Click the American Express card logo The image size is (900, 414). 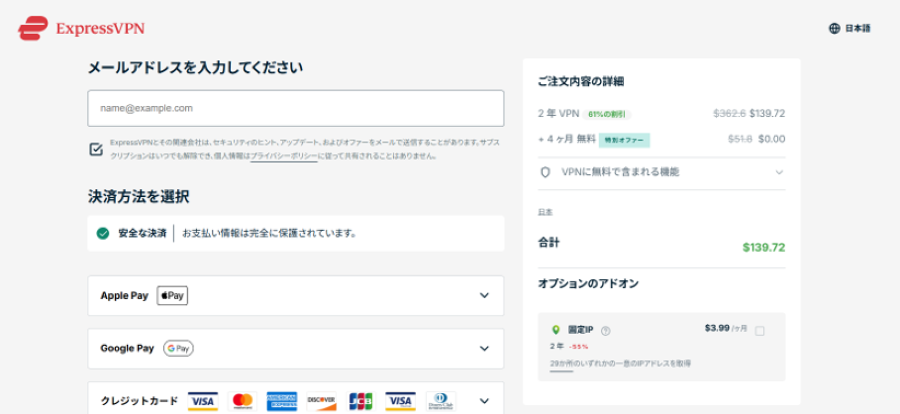tap(281, 401)
